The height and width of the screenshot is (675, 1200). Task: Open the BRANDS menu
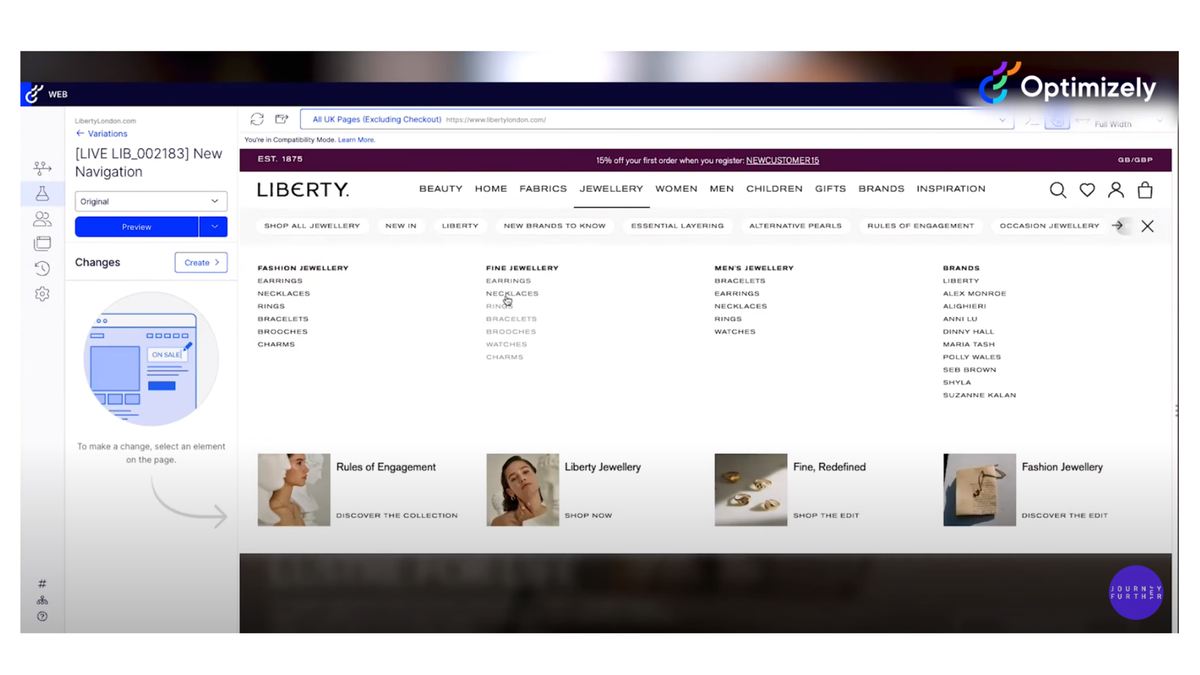[881, 189]
